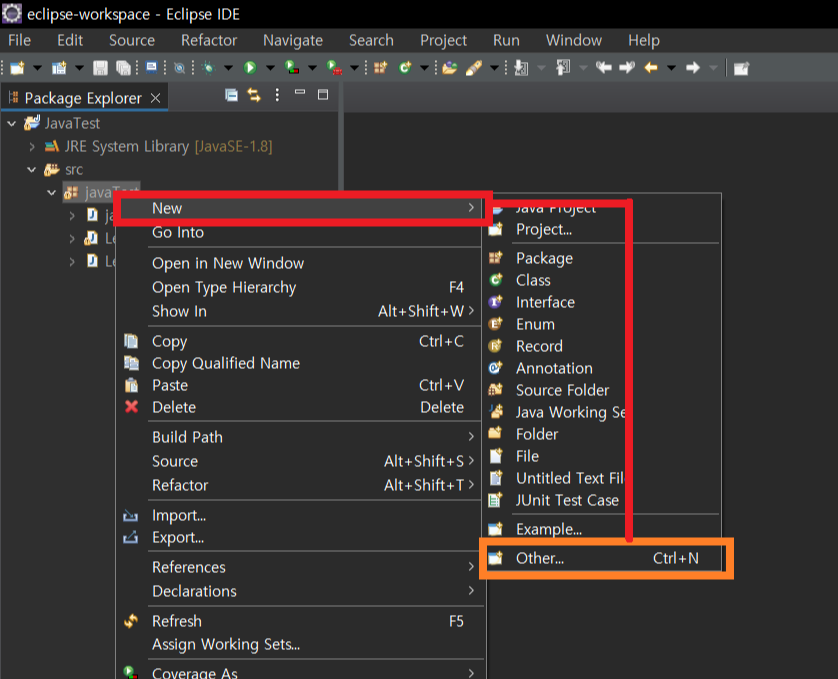Click the Run External Tools toolbar icon
Image resolution: width=838 pixels, height=679 pixels.
tap(334, 68)
